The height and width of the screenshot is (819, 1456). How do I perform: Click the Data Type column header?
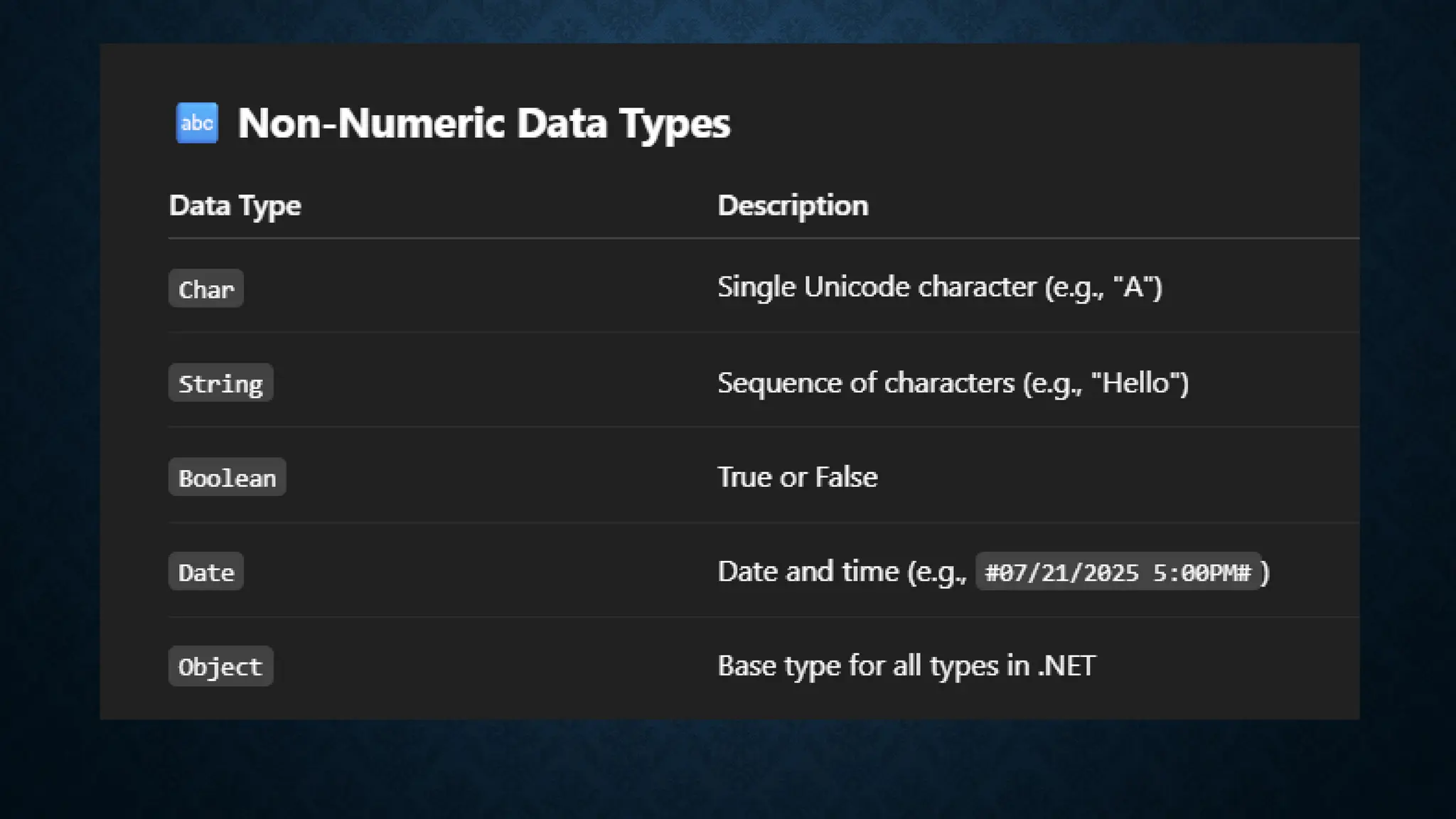coord(235,205)
